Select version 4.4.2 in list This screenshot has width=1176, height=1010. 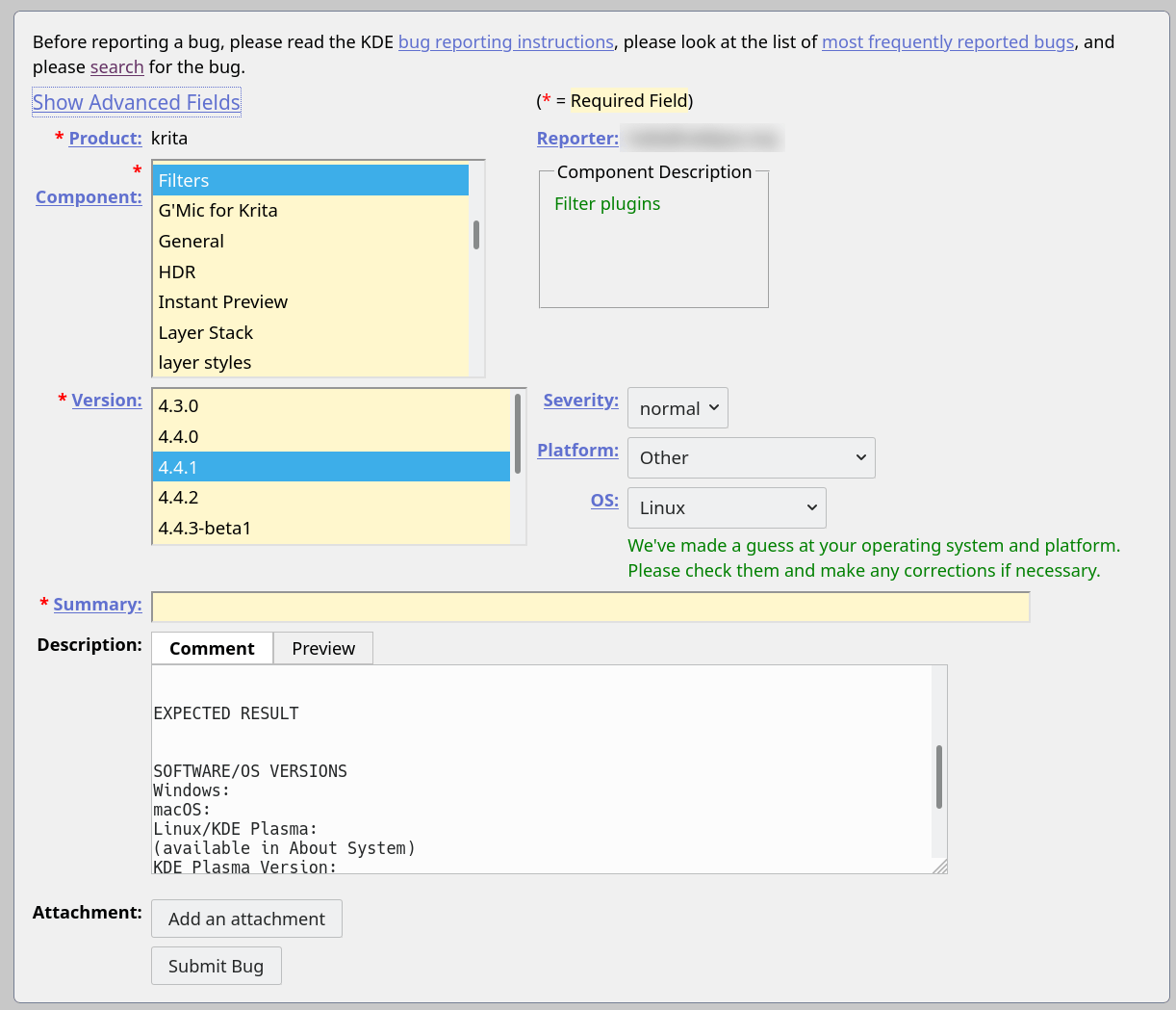click(x=178, y=498)
